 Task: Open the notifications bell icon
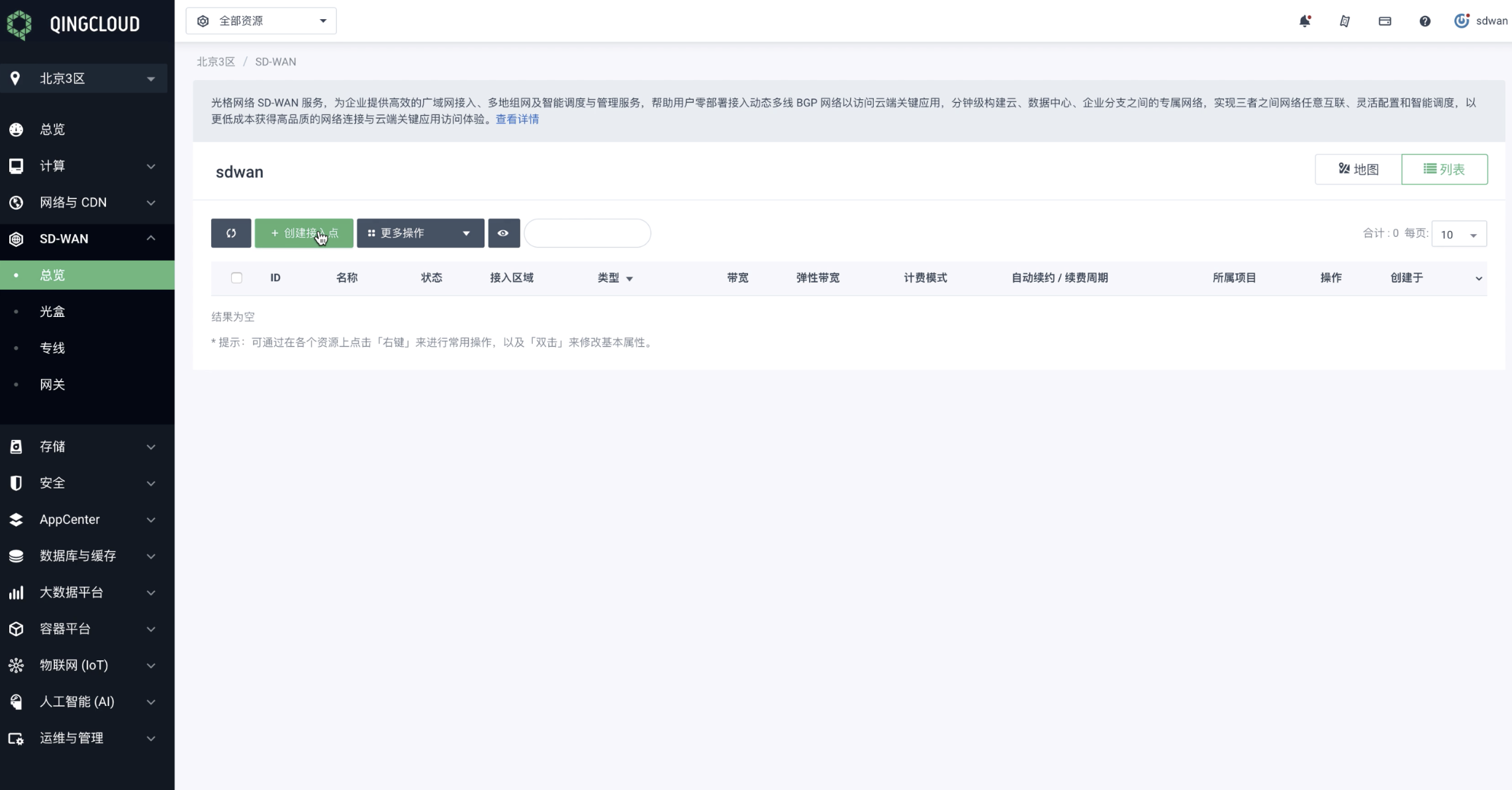coord(1305,21)
